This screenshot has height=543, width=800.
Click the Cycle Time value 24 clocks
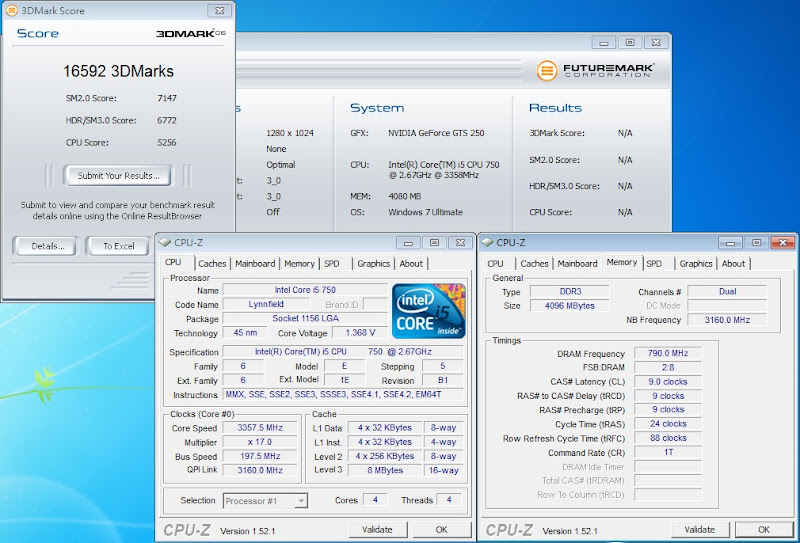pos(668,424)
